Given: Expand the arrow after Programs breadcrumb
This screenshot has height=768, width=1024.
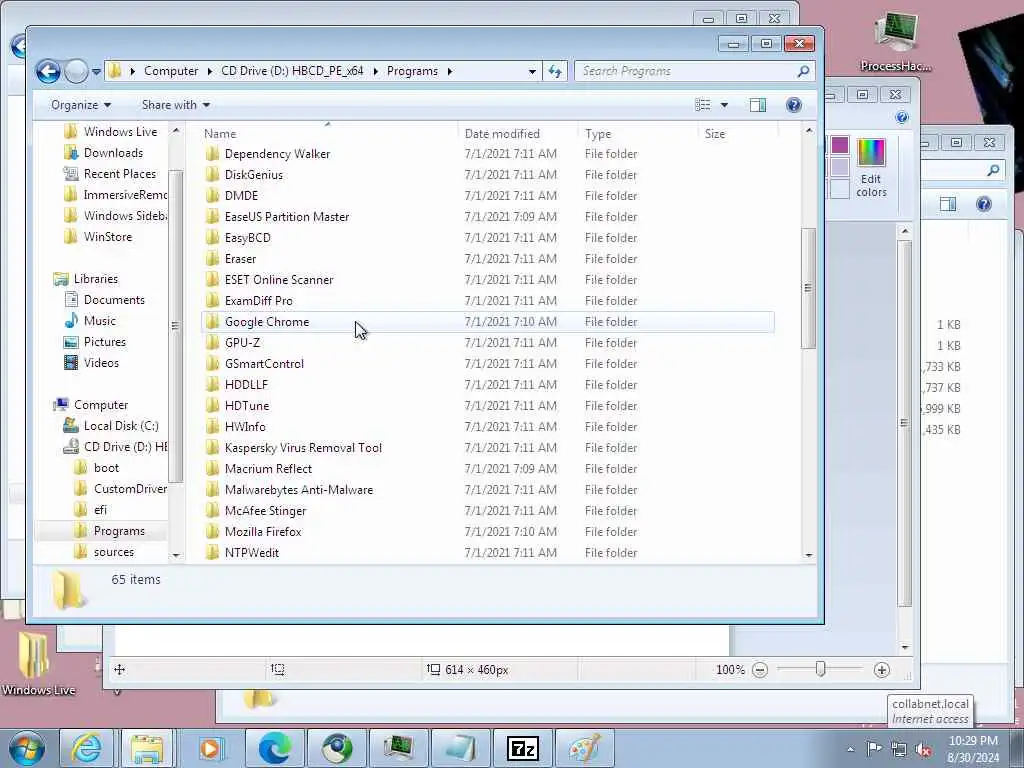Looking at the screenshot, I should point(450,71).
